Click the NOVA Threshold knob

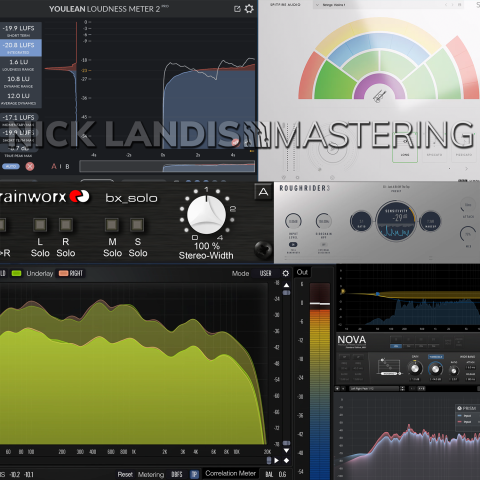[x=435, y=369]
